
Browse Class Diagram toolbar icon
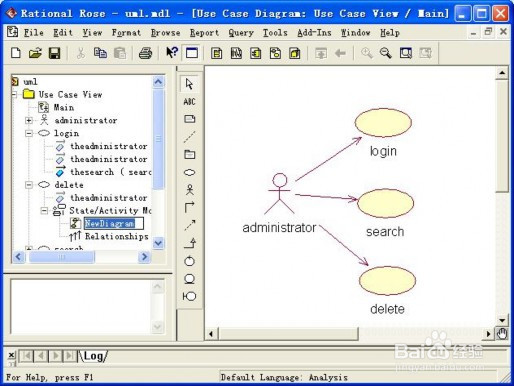[x=217, y=53]
